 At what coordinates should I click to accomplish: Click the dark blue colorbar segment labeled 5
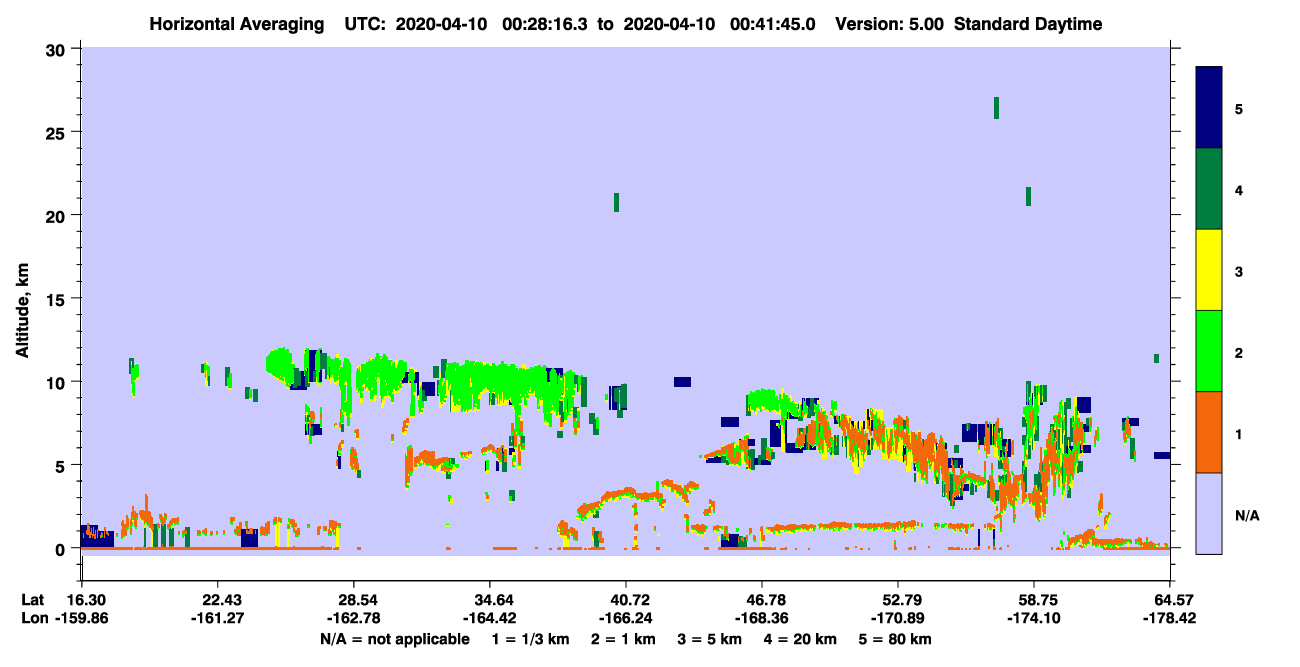[1209, 108]
